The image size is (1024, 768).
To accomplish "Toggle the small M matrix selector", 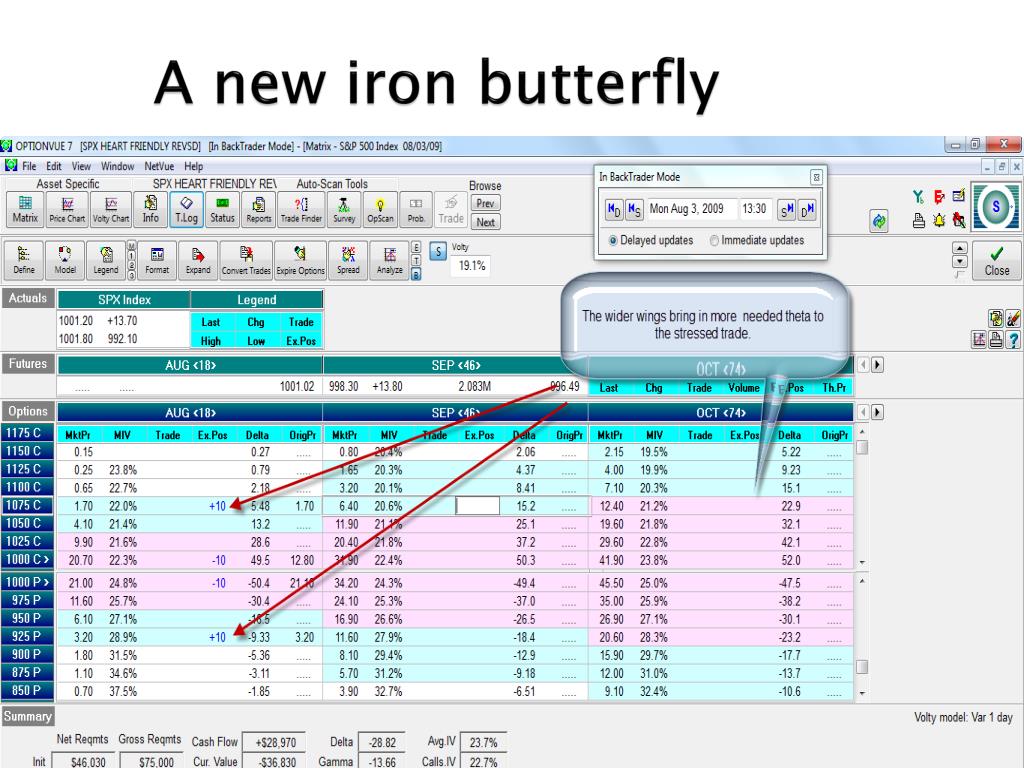I will pos(131,246).
